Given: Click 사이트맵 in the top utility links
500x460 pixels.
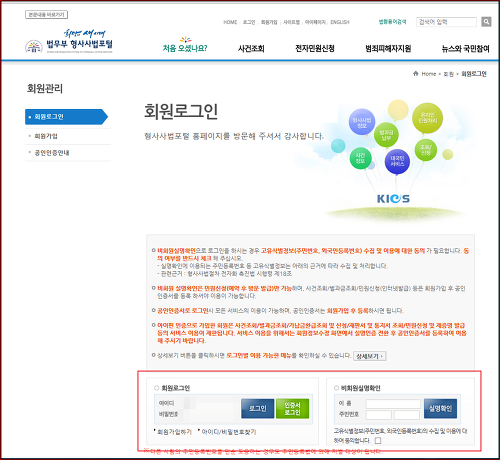Looking at the screenshot, I should 291,22.
